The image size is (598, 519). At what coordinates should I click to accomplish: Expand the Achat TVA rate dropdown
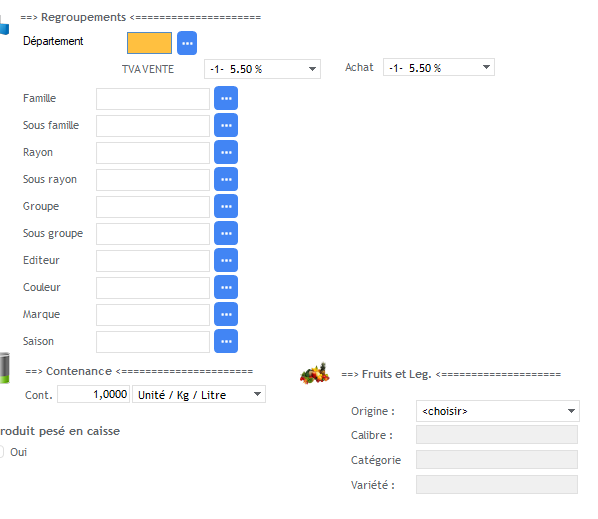(x=439, y=67)
